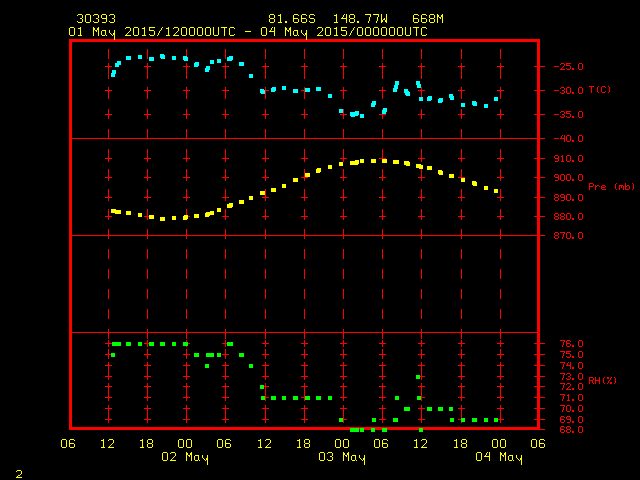Select the T(C) axis title
The image size is (640, 480).
tap(600, 90)
